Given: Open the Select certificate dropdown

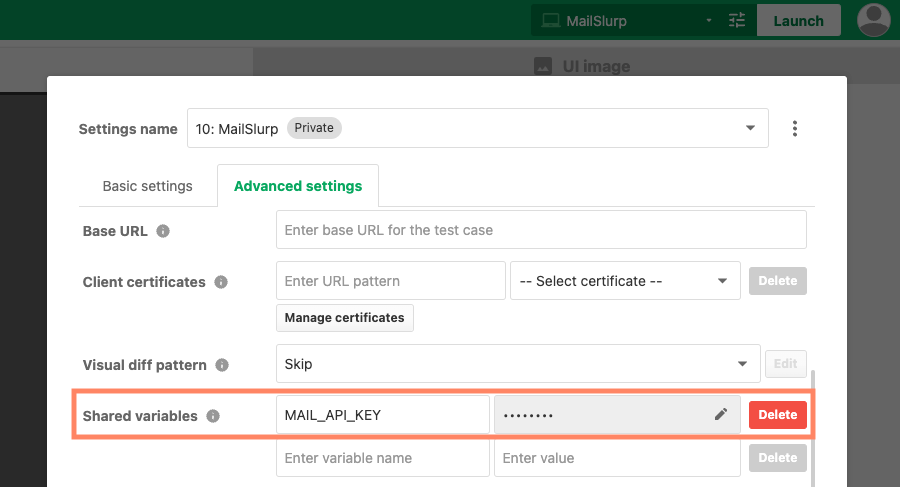Looking at the screenshot, I should (625, 281).
